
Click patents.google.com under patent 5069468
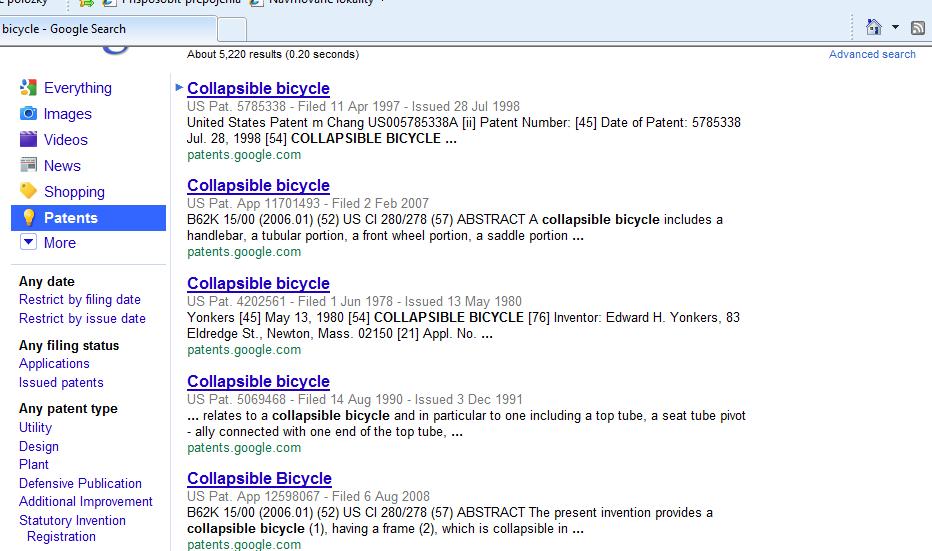pyautogui.click(x=244, y=448)
